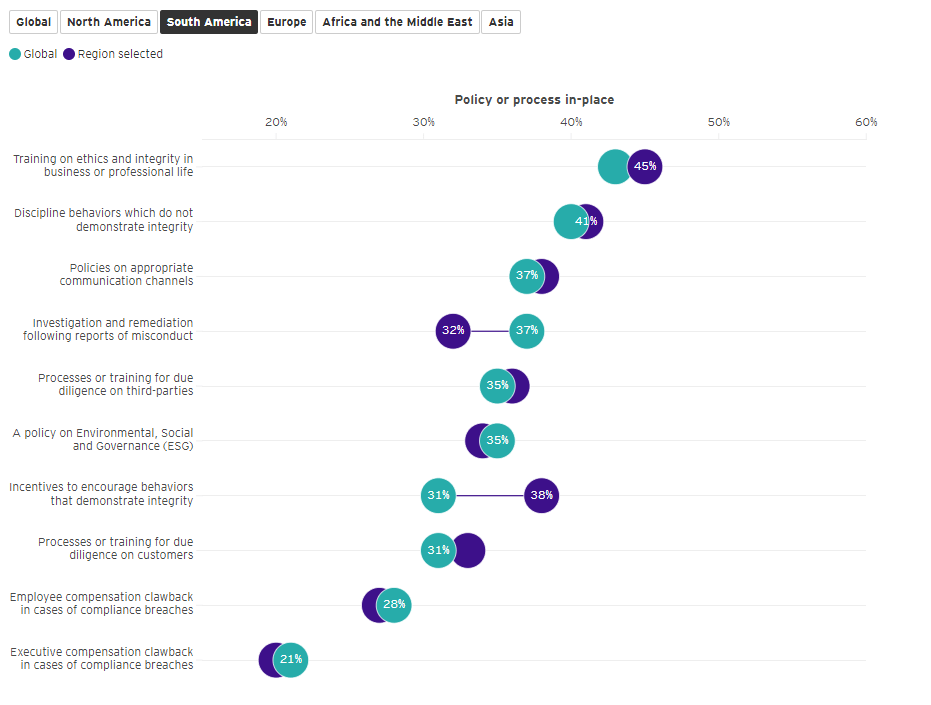Click the teal Global legend dot
Viewport: 931px width, 705px height.
tap(15, 54)
